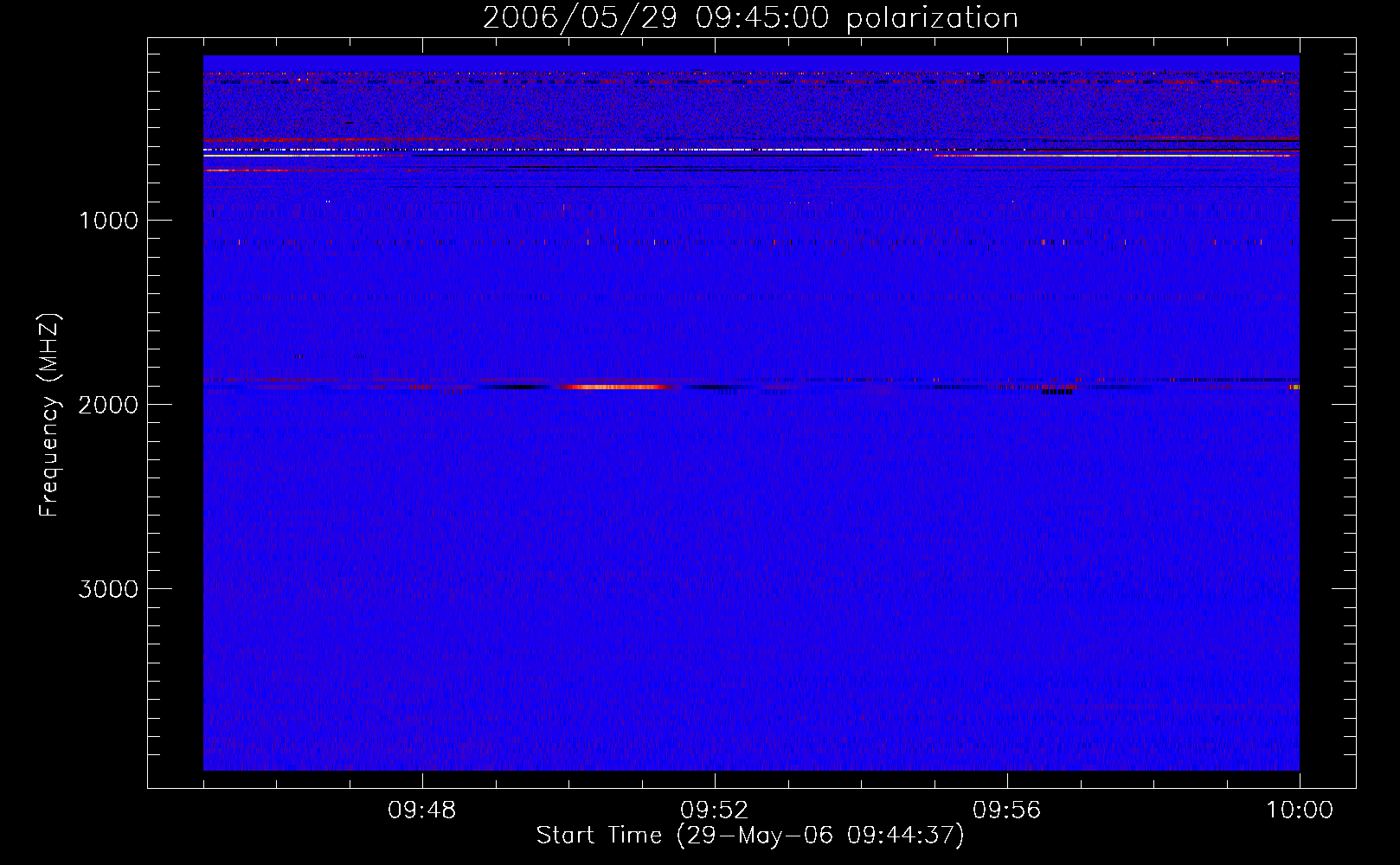Click the 09:56 time tick label
This screenshot has width=1400, height=865.
point(1007,811)
